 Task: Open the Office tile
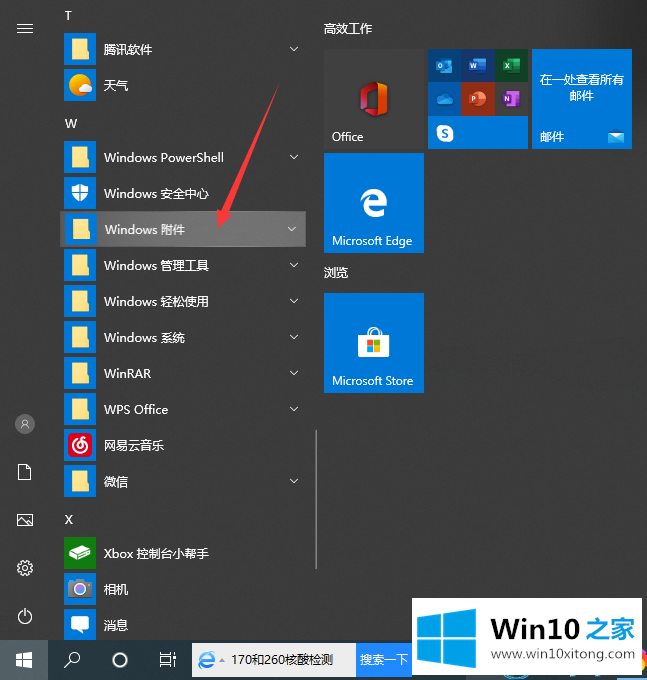(374, 99)
